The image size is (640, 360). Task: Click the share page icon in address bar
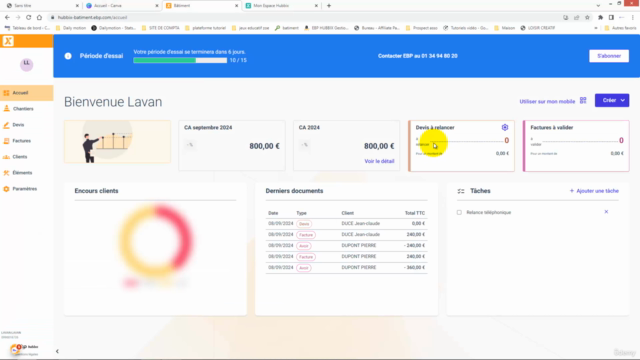[x=576, y=18]
